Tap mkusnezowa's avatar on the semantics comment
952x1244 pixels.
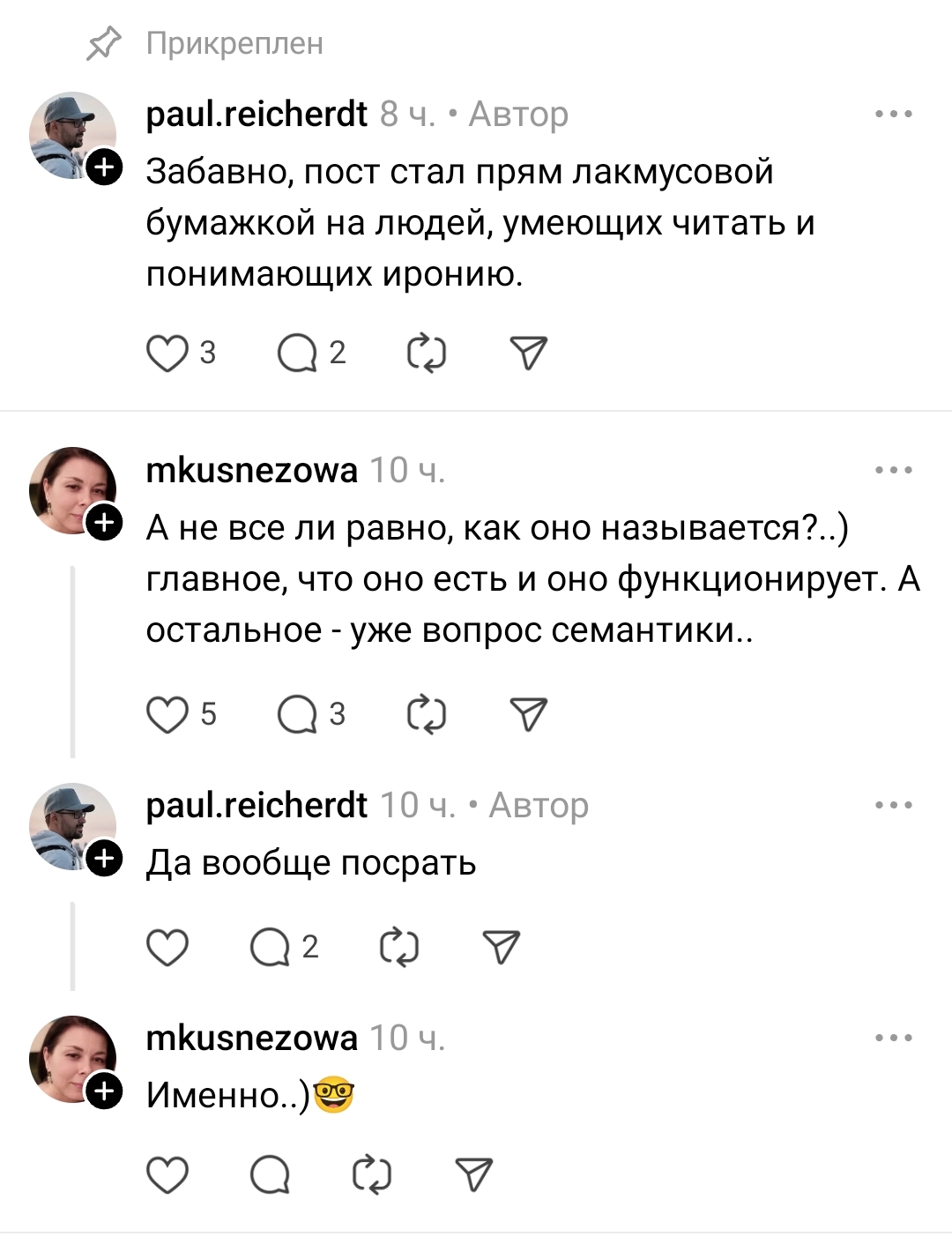(72, 490)
